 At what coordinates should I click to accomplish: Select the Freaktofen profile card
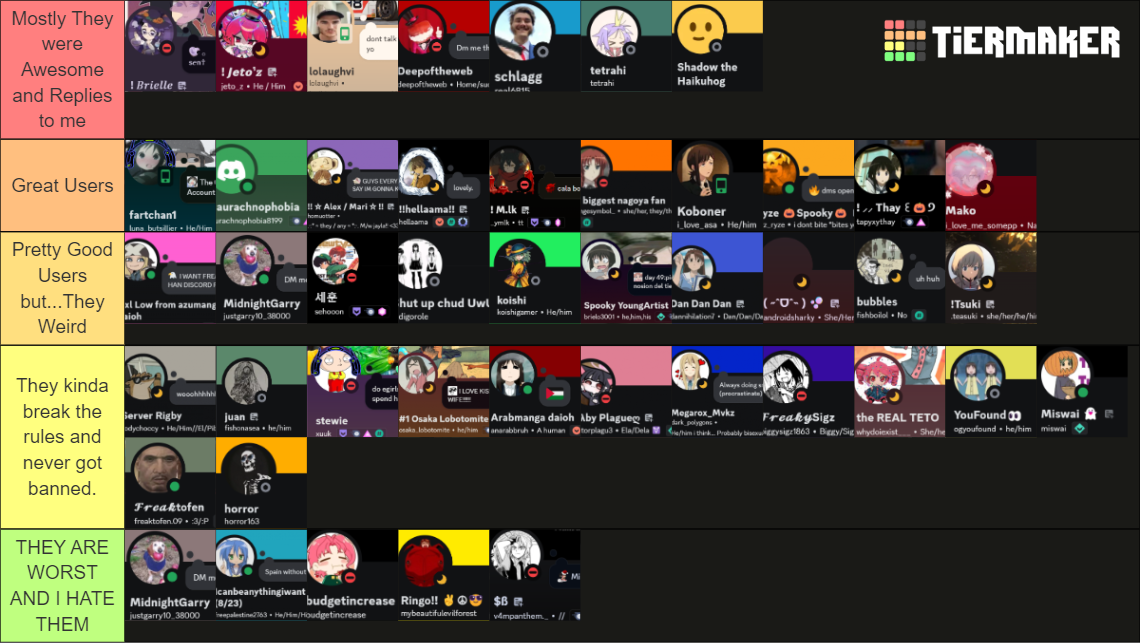pyautogui.click(x=170, y=483)
